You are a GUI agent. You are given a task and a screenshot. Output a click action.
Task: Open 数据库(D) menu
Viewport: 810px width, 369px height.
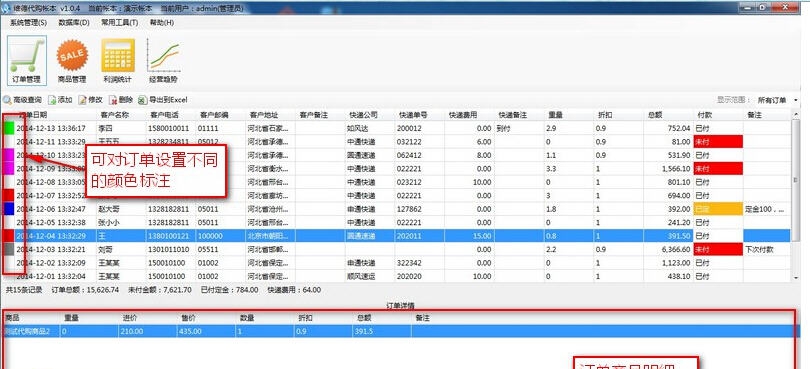[x=74, y=23]
